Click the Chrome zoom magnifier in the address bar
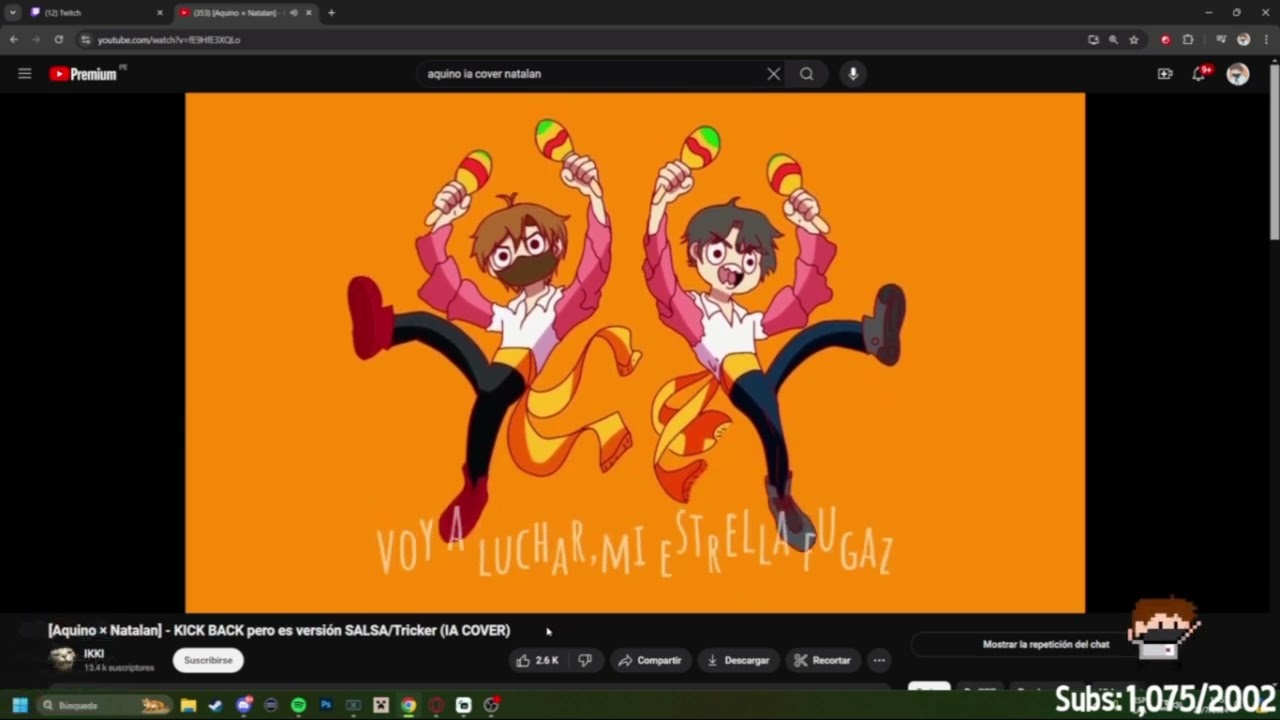1280x720 pixels. click(x=1113, y=40)
